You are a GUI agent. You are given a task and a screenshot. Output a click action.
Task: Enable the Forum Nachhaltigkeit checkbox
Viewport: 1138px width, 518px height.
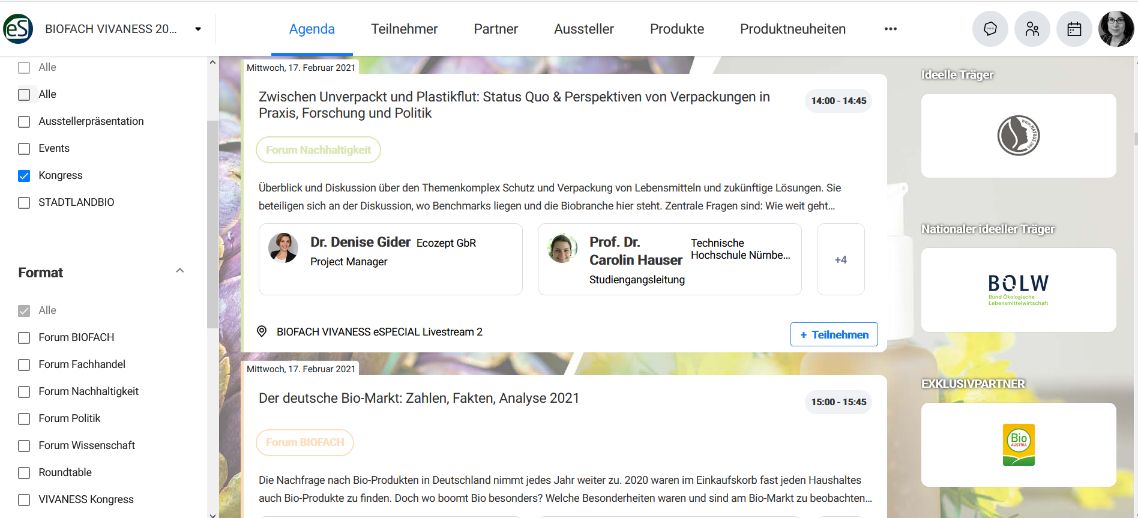click(x=25, y=392)
